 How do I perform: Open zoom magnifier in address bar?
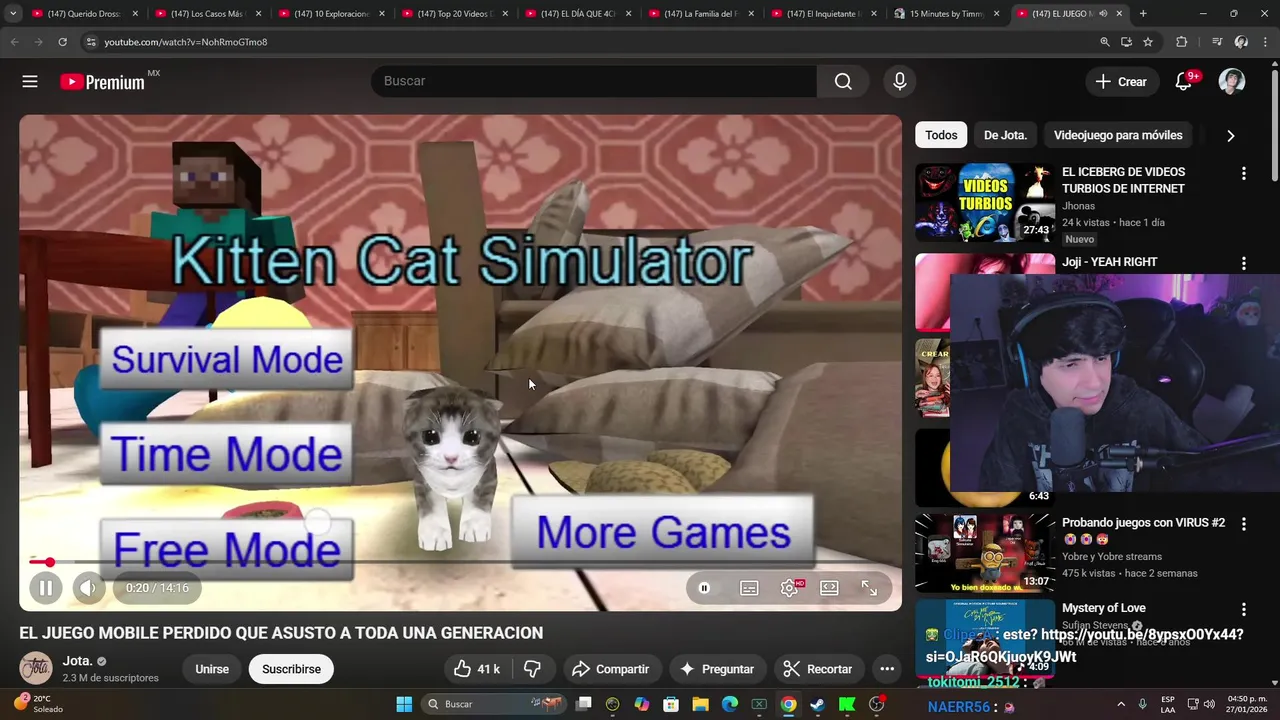pos(1104,42)
